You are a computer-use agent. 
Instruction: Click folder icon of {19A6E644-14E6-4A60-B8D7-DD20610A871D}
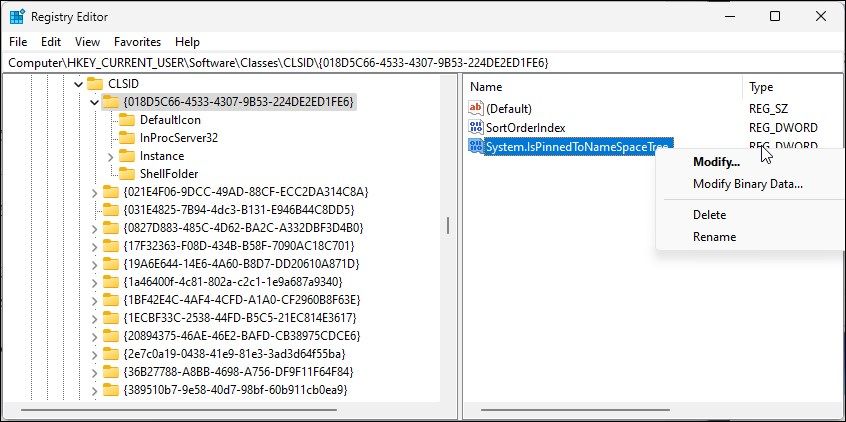pos(111,264)
